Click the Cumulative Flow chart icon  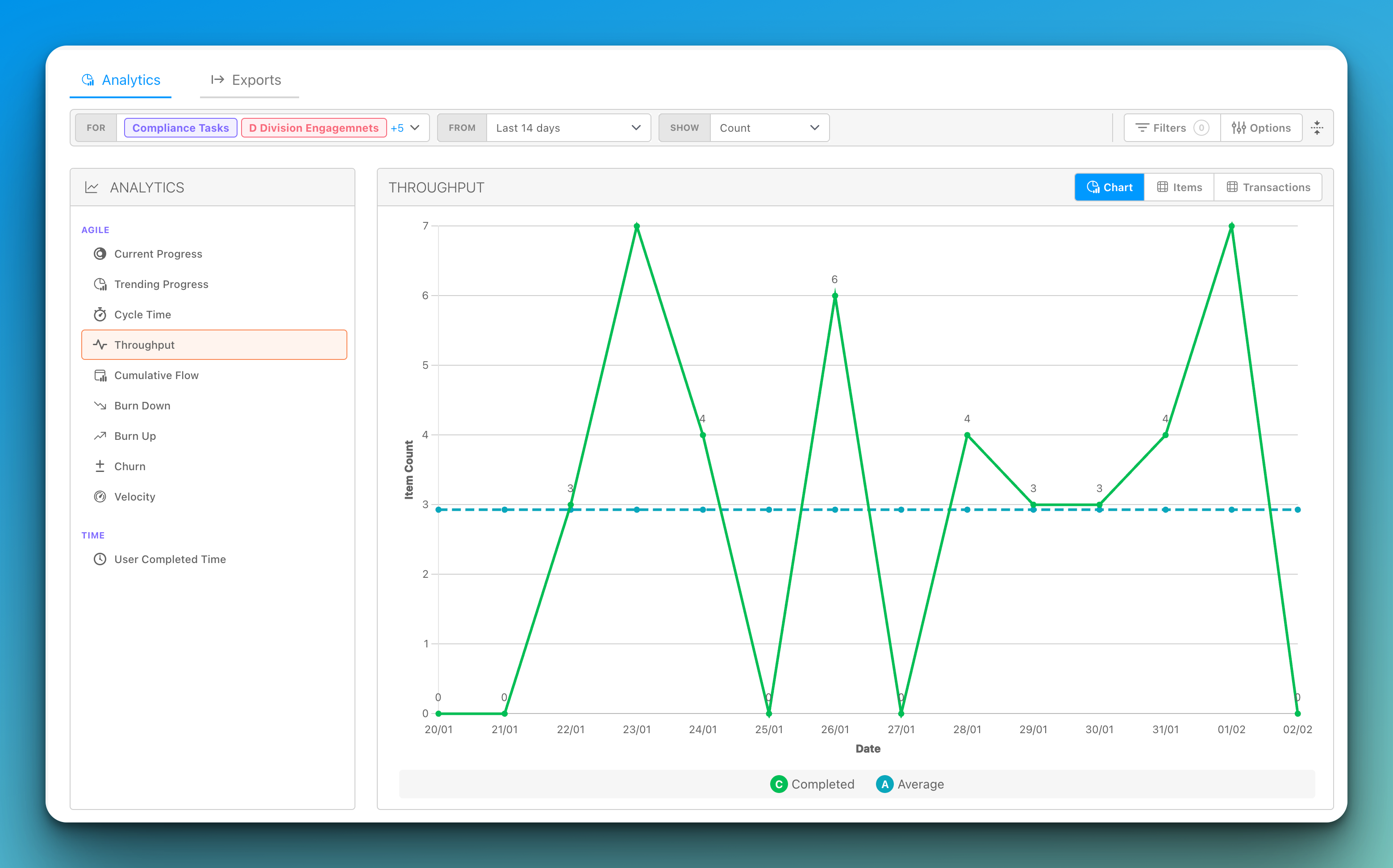click(x=100, y=376)
